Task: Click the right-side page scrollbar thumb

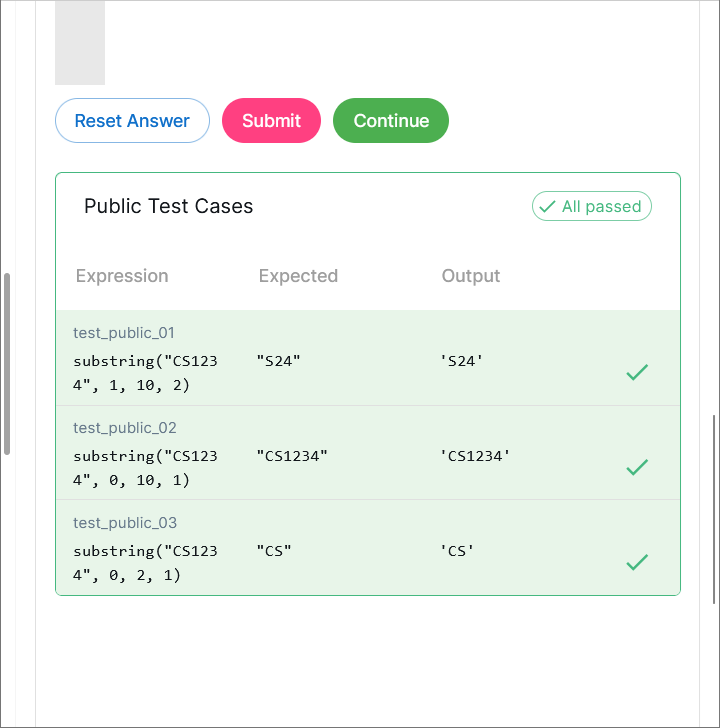Action: (714, 508)
